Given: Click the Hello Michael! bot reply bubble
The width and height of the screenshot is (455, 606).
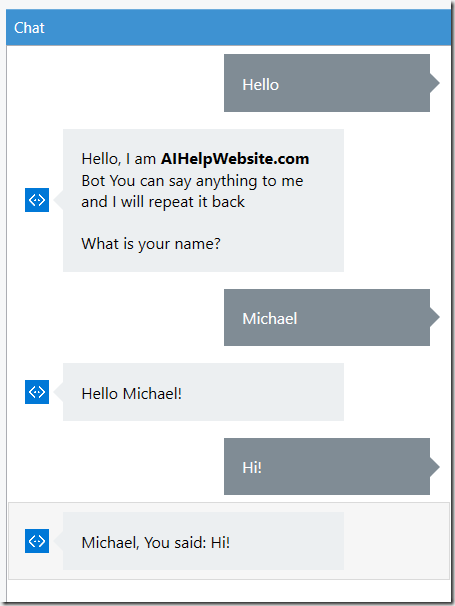Looking at the screenshot, I should click(x=203, y=392).
